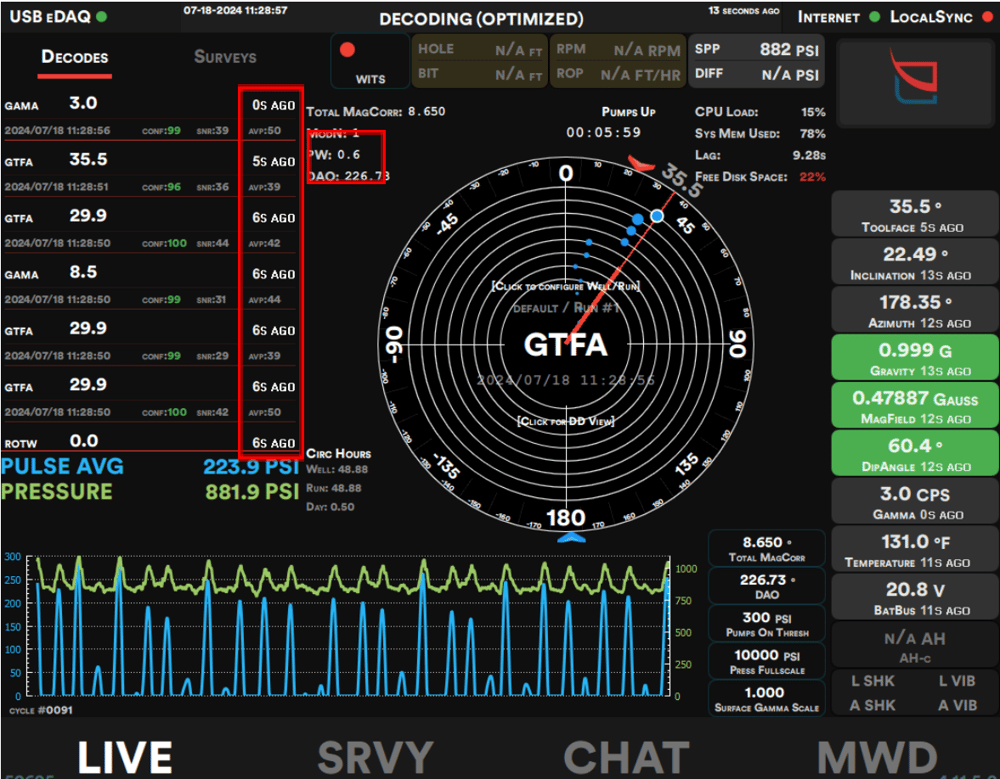
Task: Switch to the Decodes tab
Action: [x=75, y=57]
